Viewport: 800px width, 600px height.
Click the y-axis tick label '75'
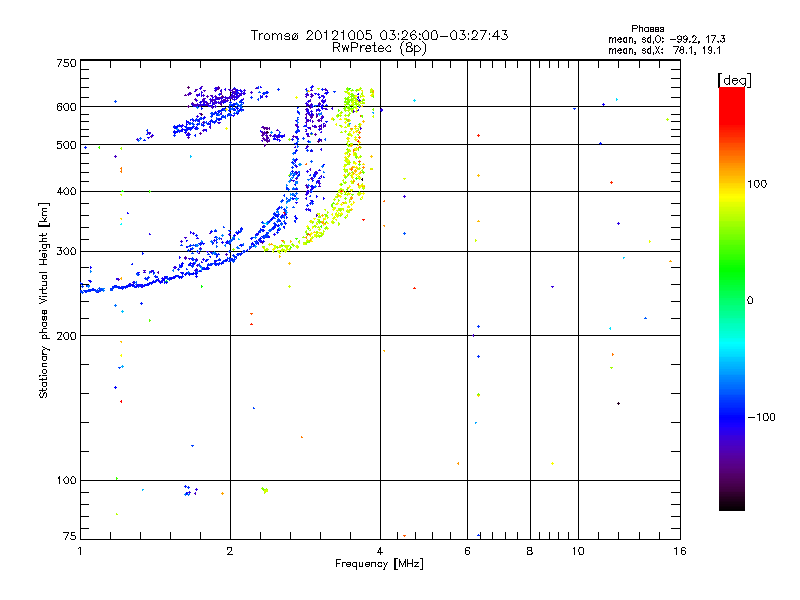(70, 536)
